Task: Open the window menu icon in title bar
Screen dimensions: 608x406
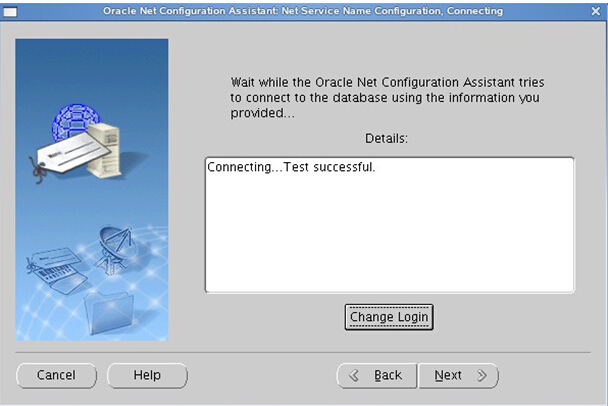Action: tap(10, 11)
